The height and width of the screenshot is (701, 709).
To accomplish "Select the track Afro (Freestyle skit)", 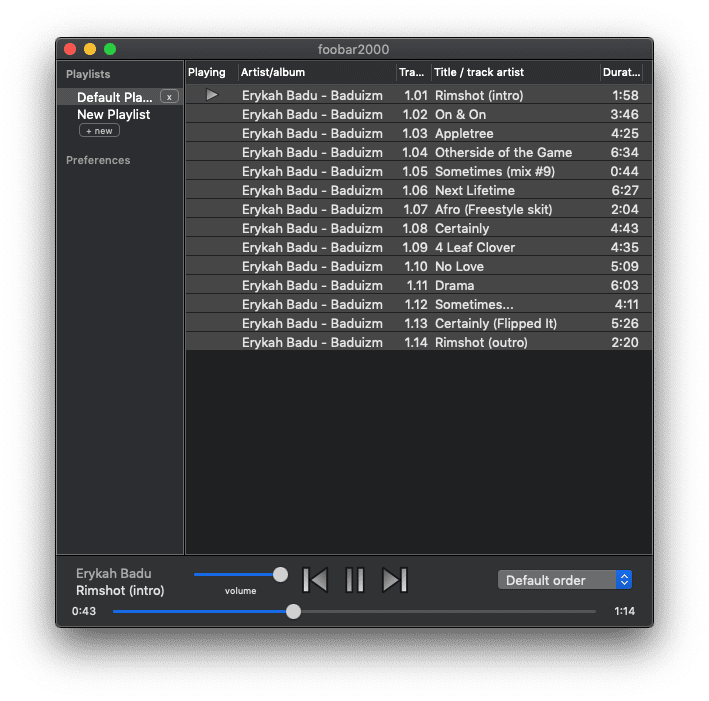I will [x=419, y=209].
